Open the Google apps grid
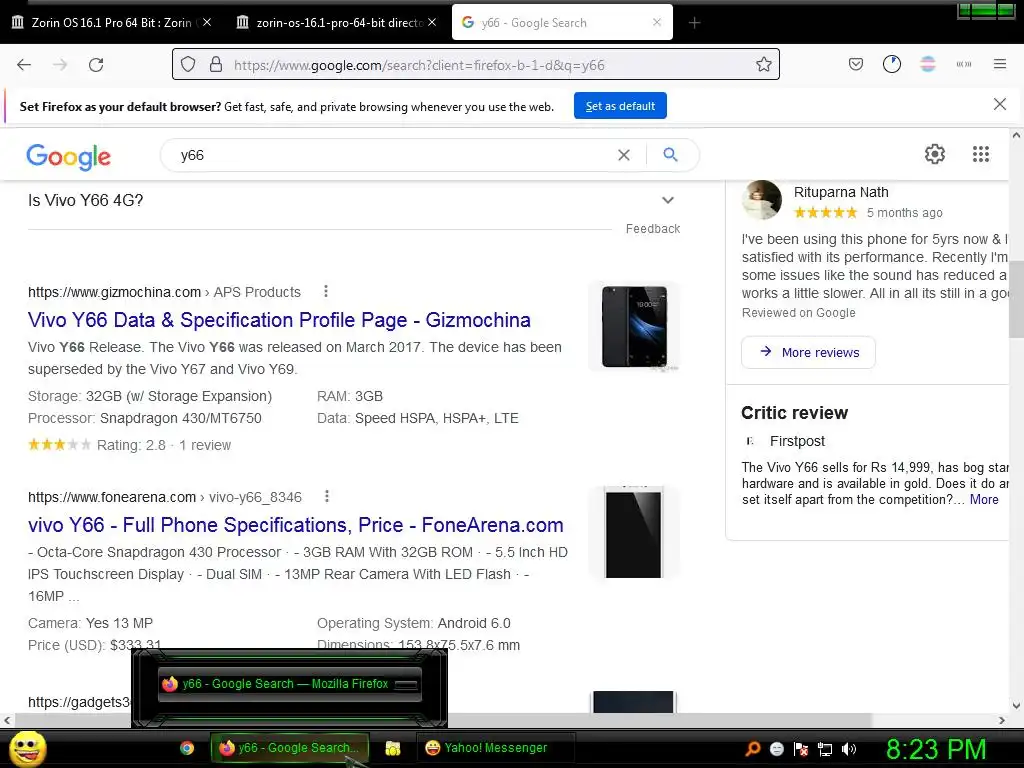 (x=980, y=154)
